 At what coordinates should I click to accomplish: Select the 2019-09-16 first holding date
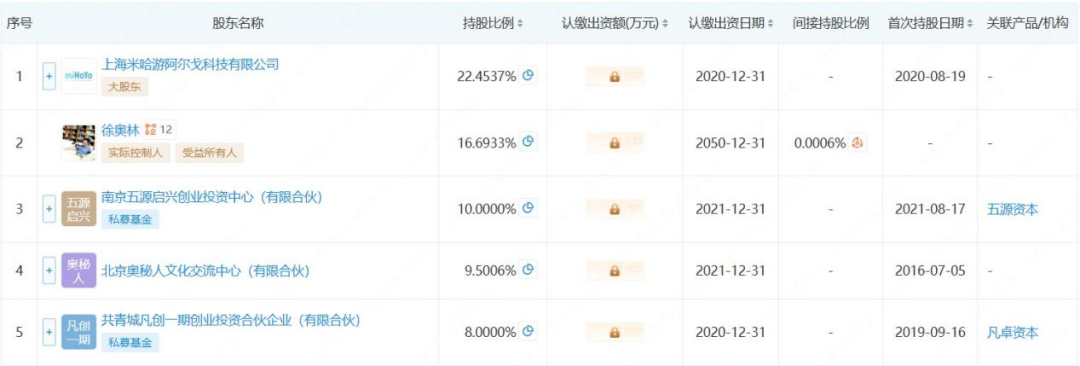pos(930,334)
